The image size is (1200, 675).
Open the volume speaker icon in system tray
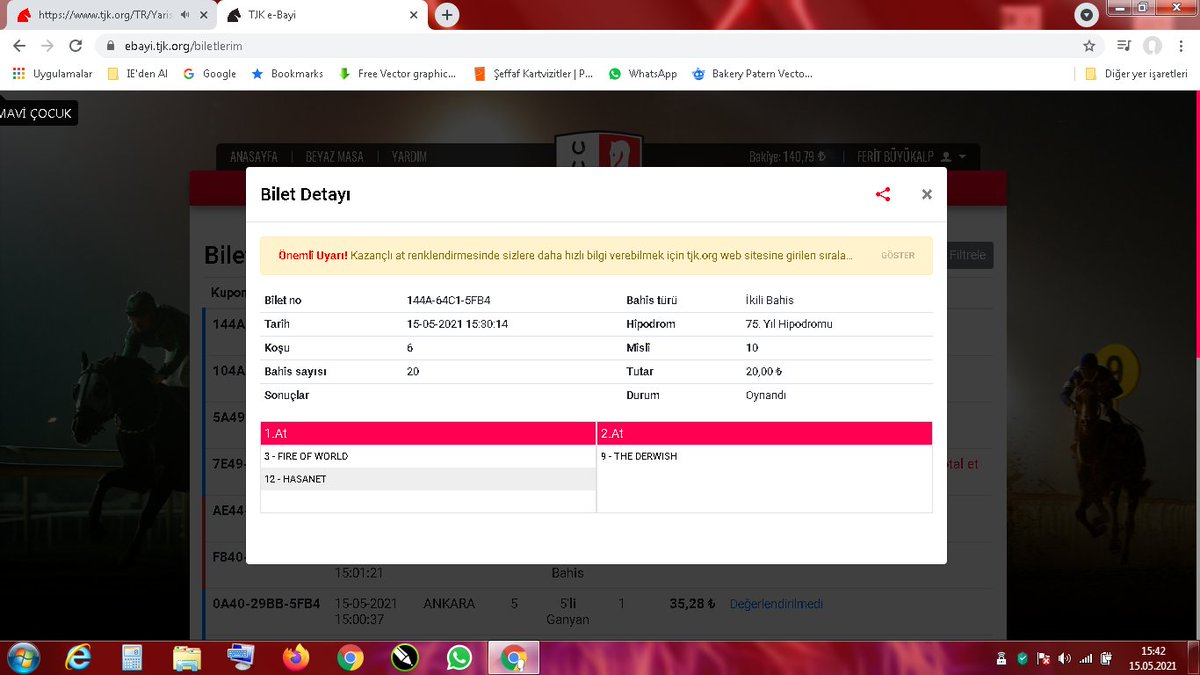(x=1064, y=658)
